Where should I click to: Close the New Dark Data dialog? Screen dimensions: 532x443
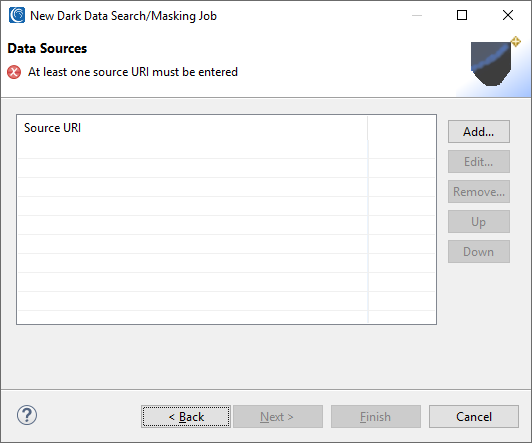pos(508,15)
